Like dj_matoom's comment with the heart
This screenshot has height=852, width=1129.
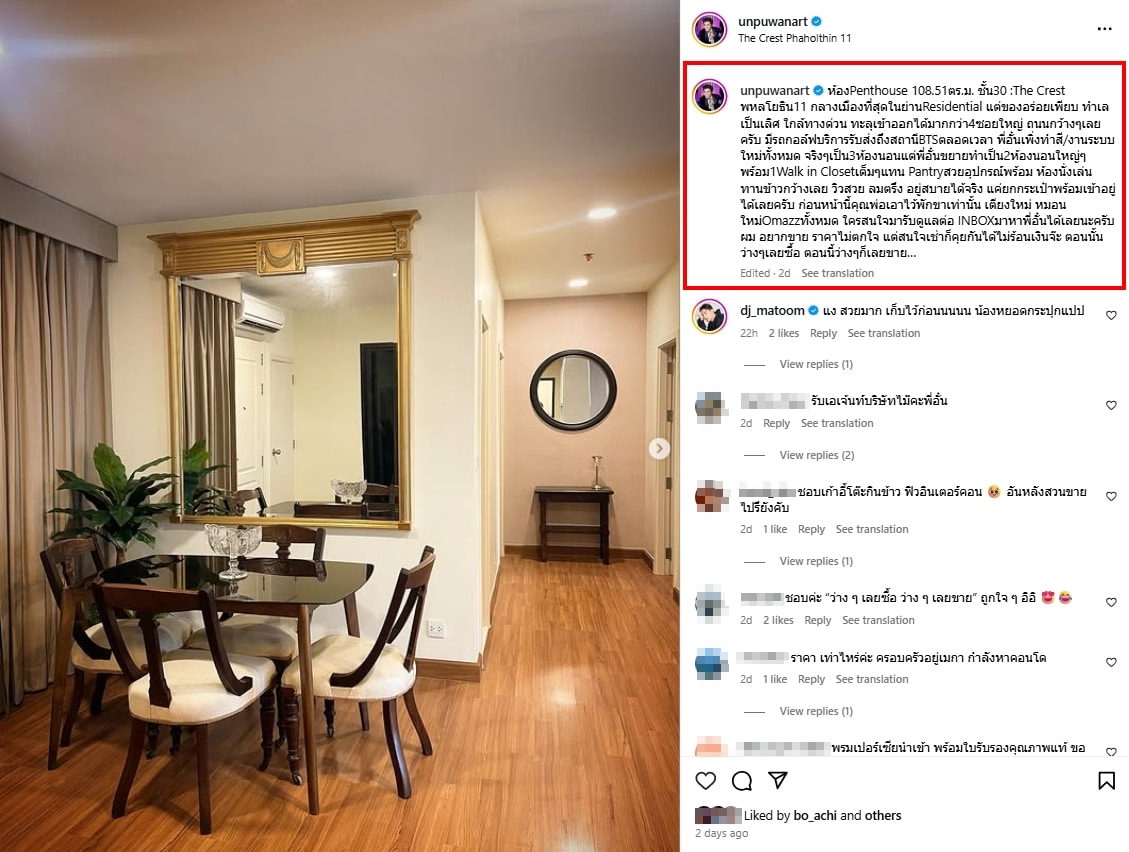pyautogui.click(x=1111, y=315)
